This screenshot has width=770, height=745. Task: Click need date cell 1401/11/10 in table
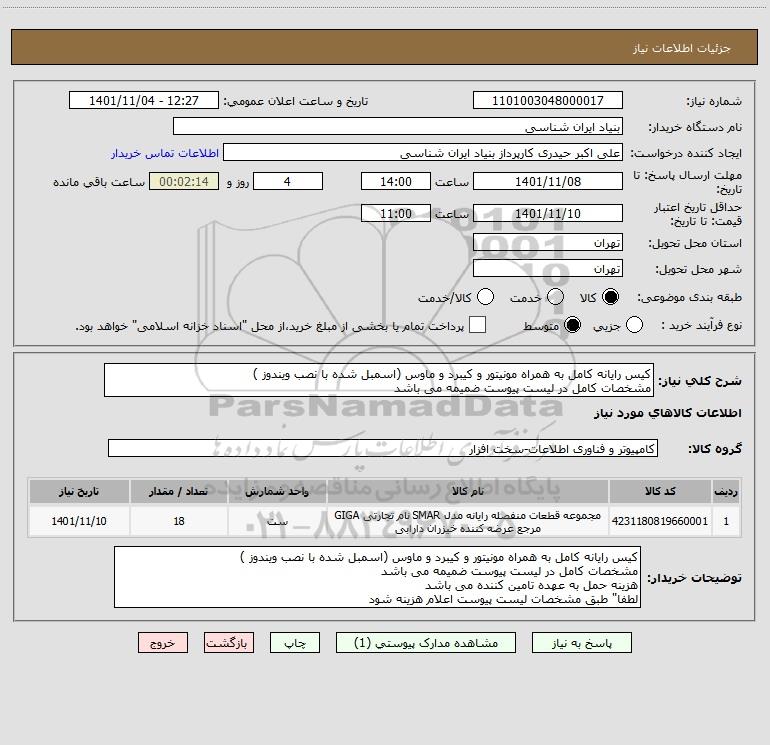tap(79, 521)
